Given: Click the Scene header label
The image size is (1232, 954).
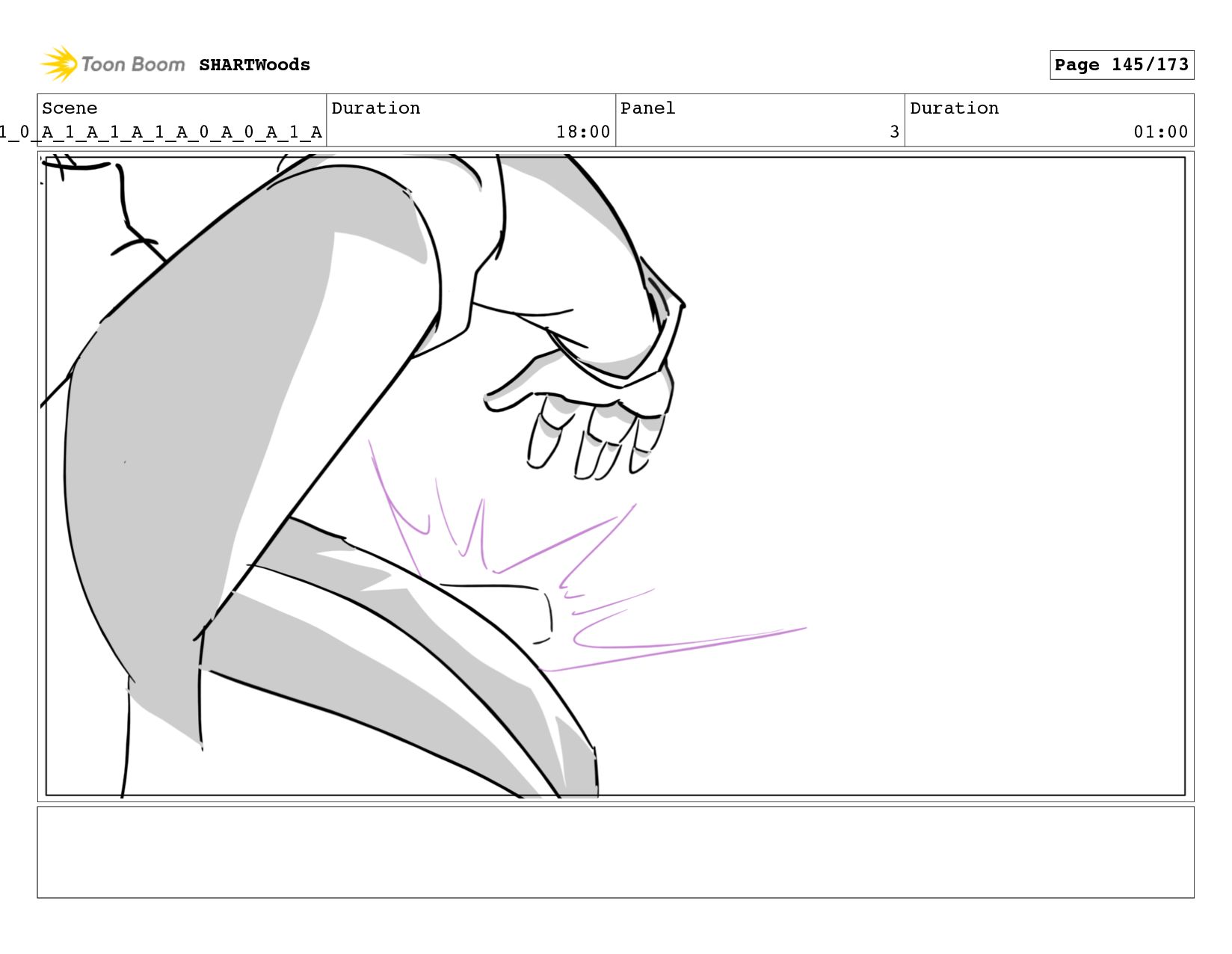Looking at the screenshot, I should [70, 108].
